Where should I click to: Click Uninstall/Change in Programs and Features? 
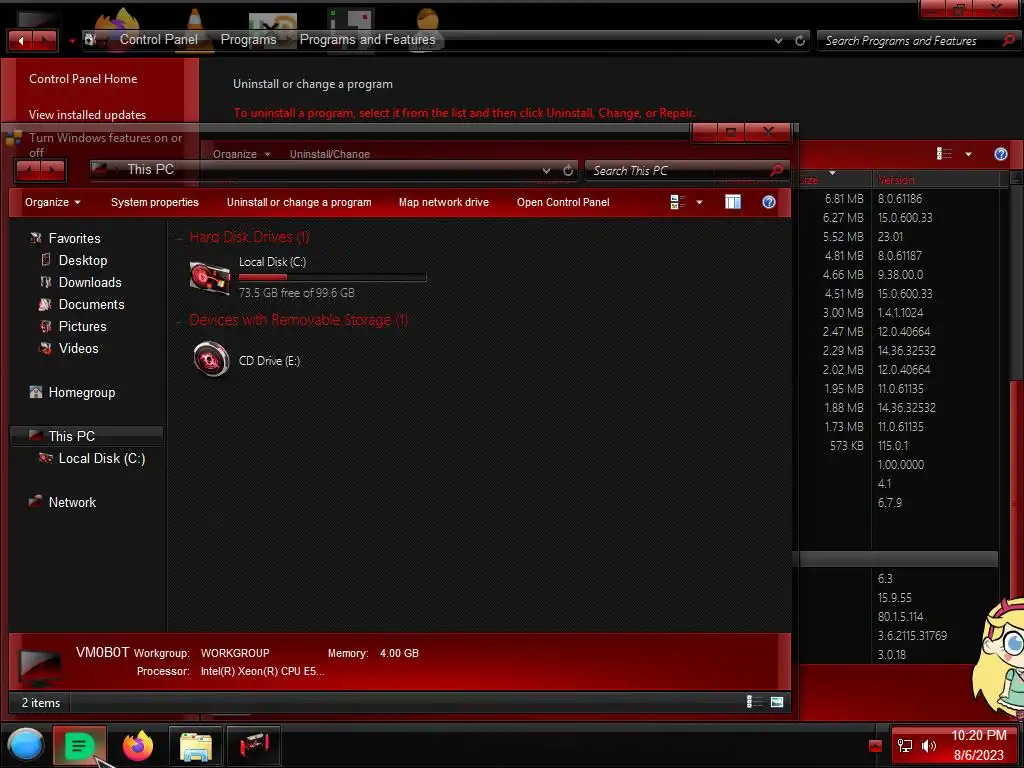pyautogui.click(x=330, y=154)
